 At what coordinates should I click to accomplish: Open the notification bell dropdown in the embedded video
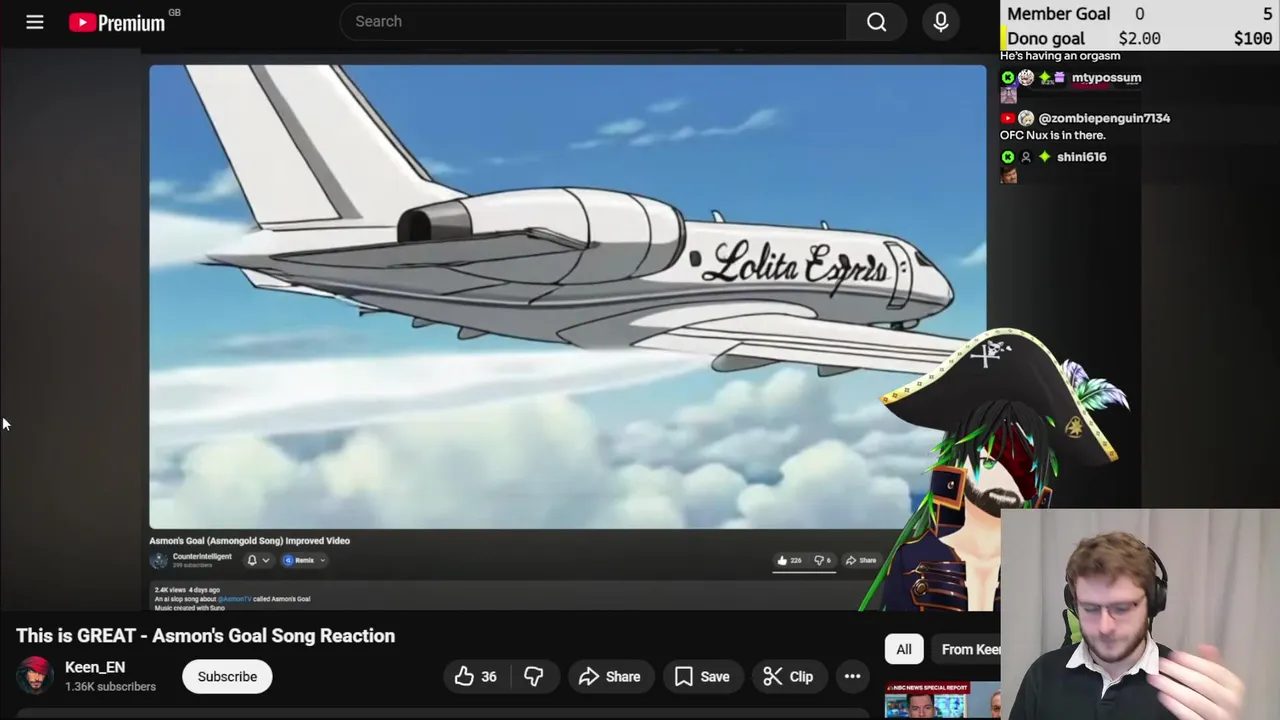pyautogui.click(x=257, y=561)
